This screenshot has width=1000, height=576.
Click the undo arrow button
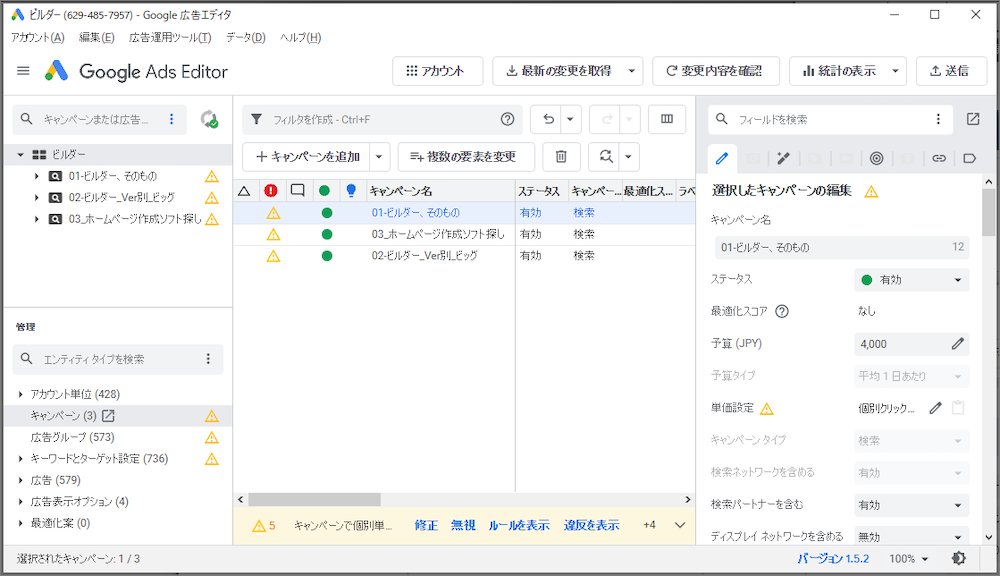pos(548,119)
